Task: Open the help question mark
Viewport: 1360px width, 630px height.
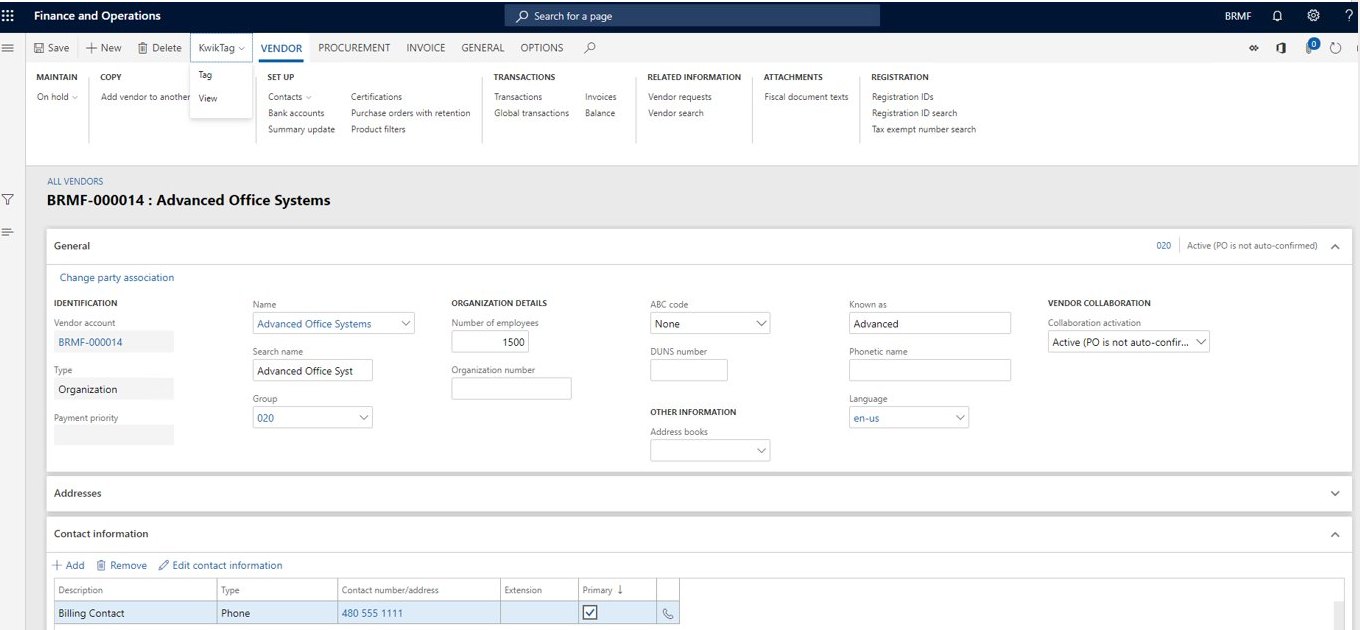Action: [1349, 16]
